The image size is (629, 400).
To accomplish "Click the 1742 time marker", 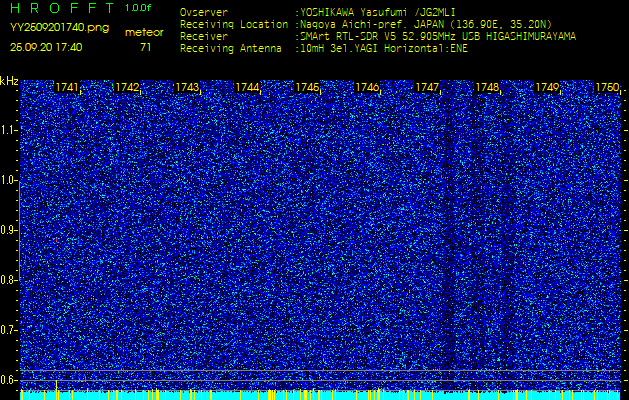I will point(127,87).
